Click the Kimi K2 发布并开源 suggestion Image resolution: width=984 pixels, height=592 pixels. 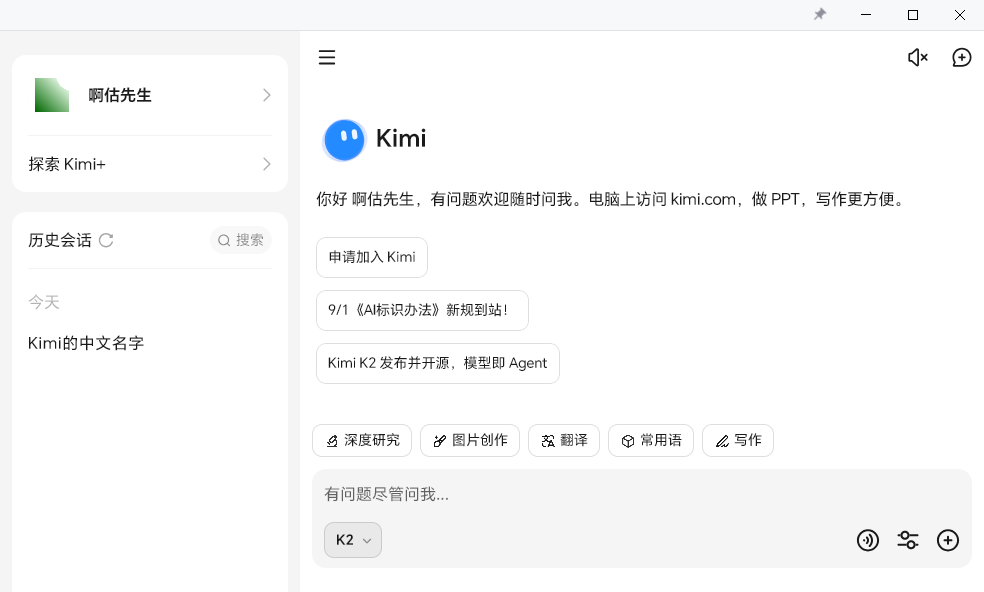click(x=437, y=363)
